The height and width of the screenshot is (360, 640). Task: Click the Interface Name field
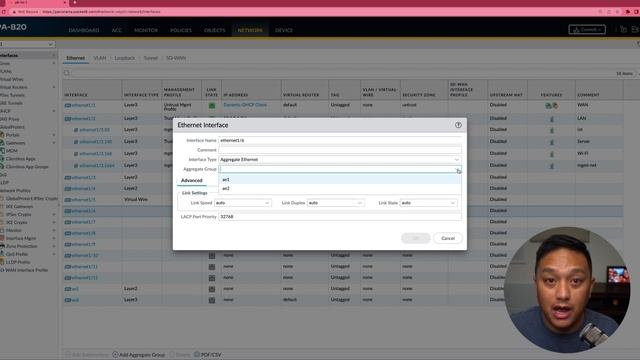pyautogui.click(x=340, y=140)
